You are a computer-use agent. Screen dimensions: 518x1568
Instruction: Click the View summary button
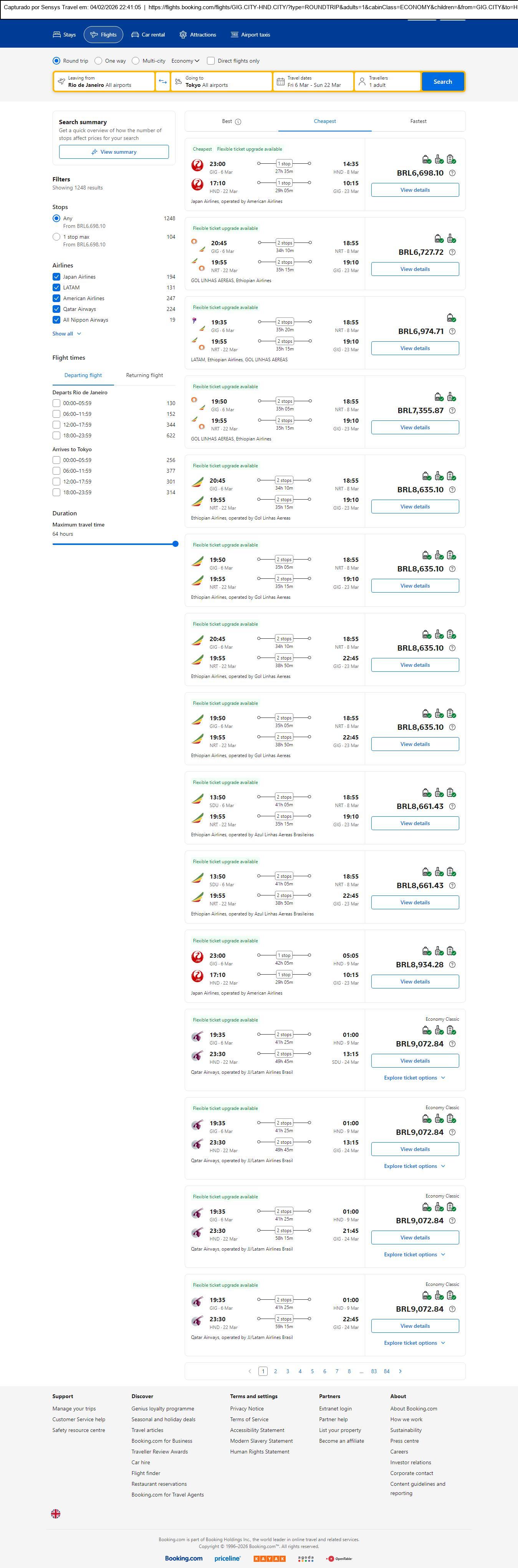[114, 152]
